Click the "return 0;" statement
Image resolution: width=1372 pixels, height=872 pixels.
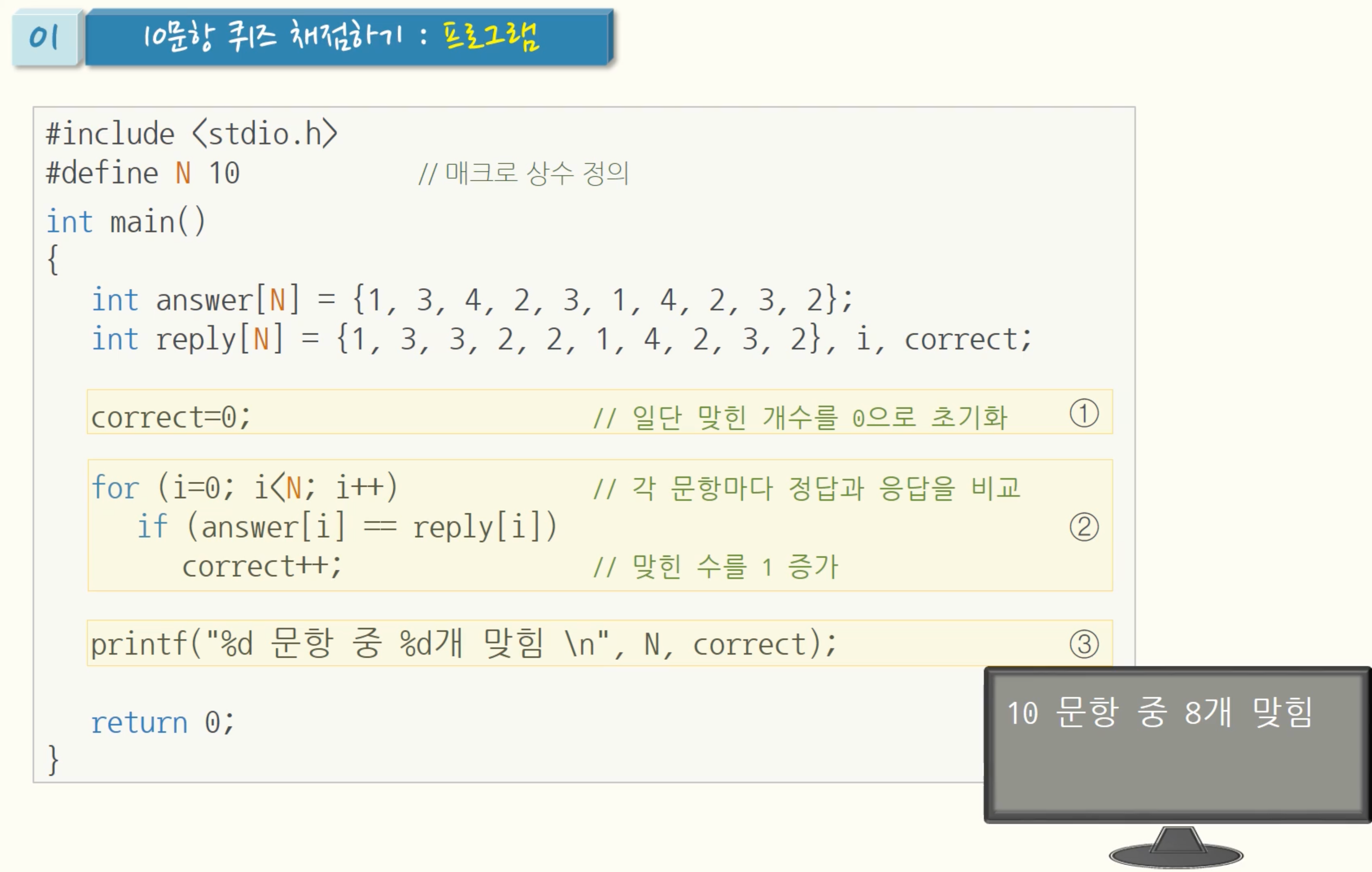click(x=162, y=723)
